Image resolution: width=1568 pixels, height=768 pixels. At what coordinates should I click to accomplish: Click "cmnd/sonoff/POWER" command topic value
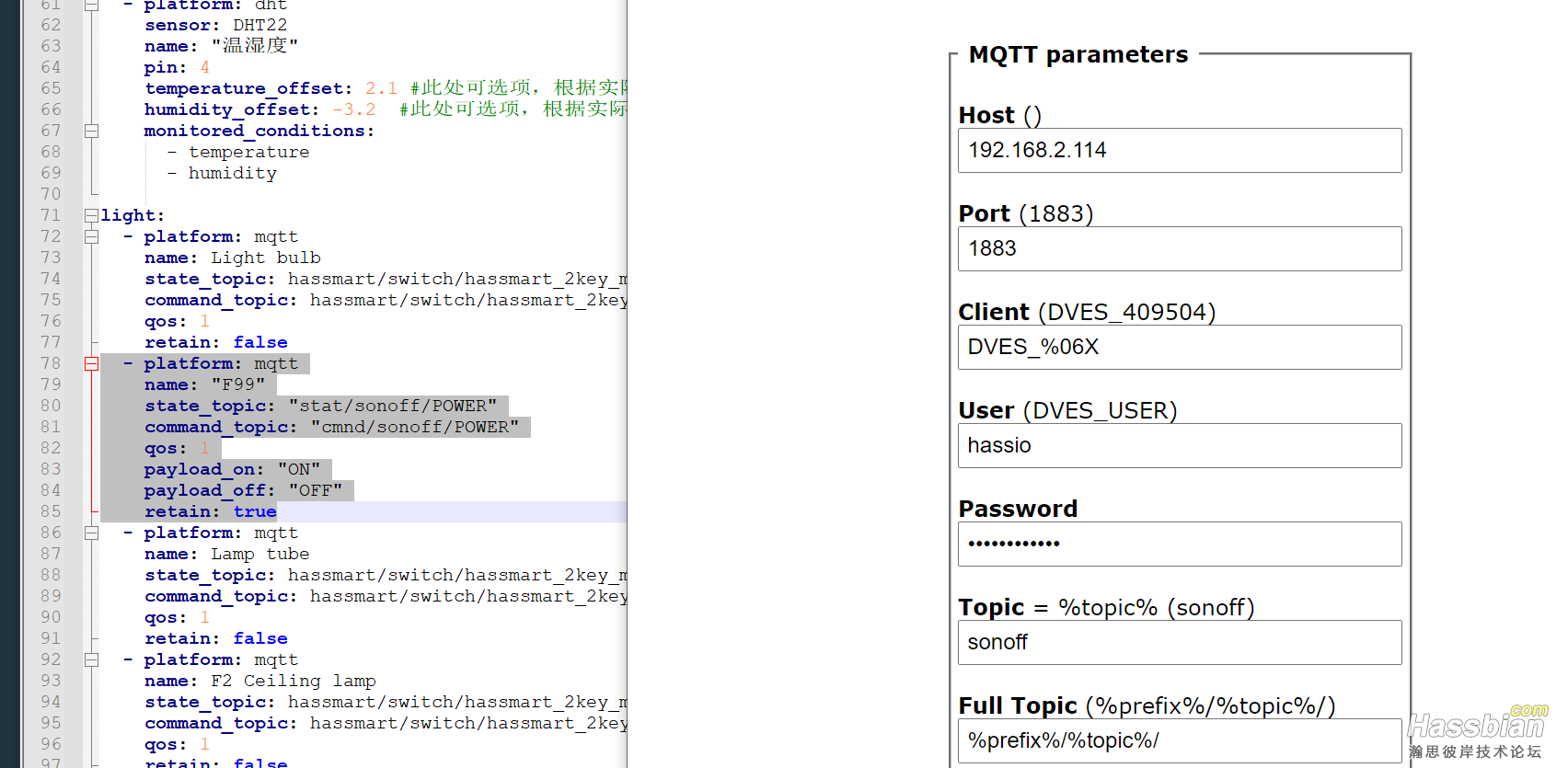click(x=415, y=427)
